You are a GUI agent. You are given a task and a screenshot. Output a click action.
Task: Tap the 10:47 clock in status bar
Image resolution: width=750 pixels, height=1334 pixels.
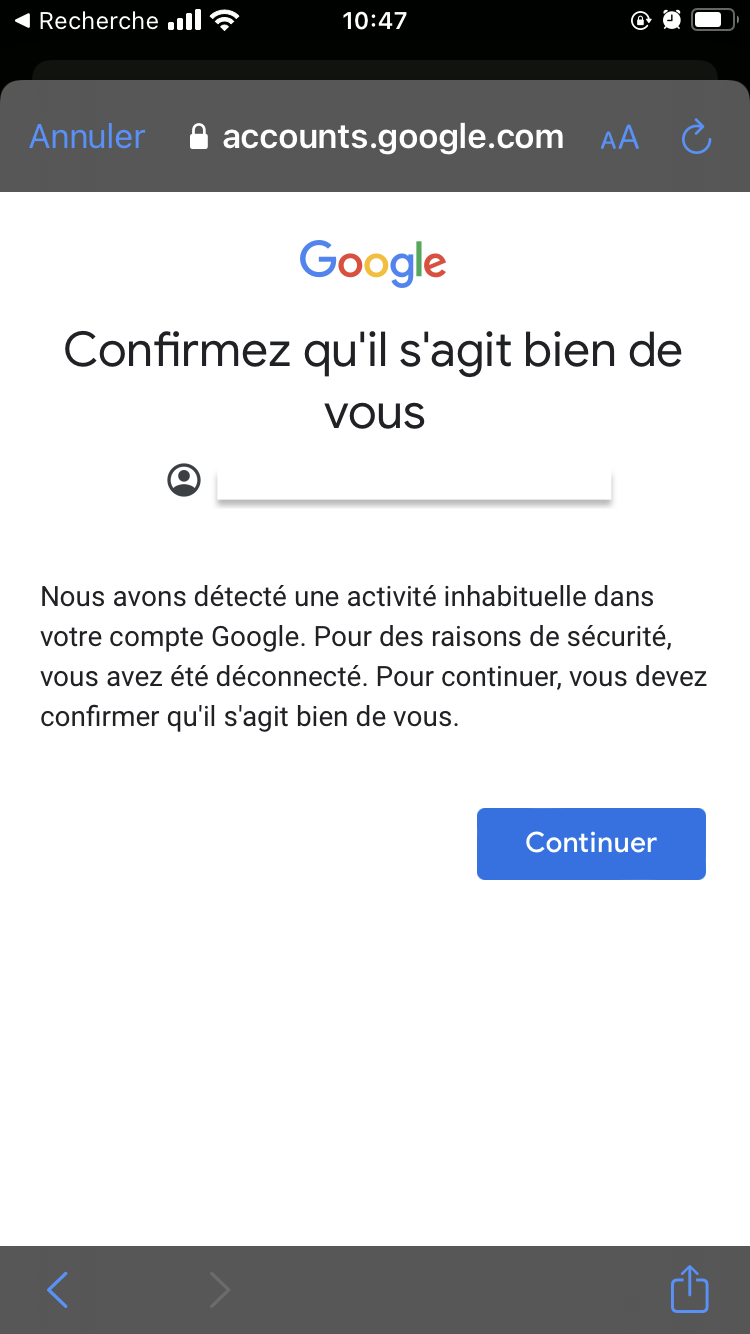point(375,20)
